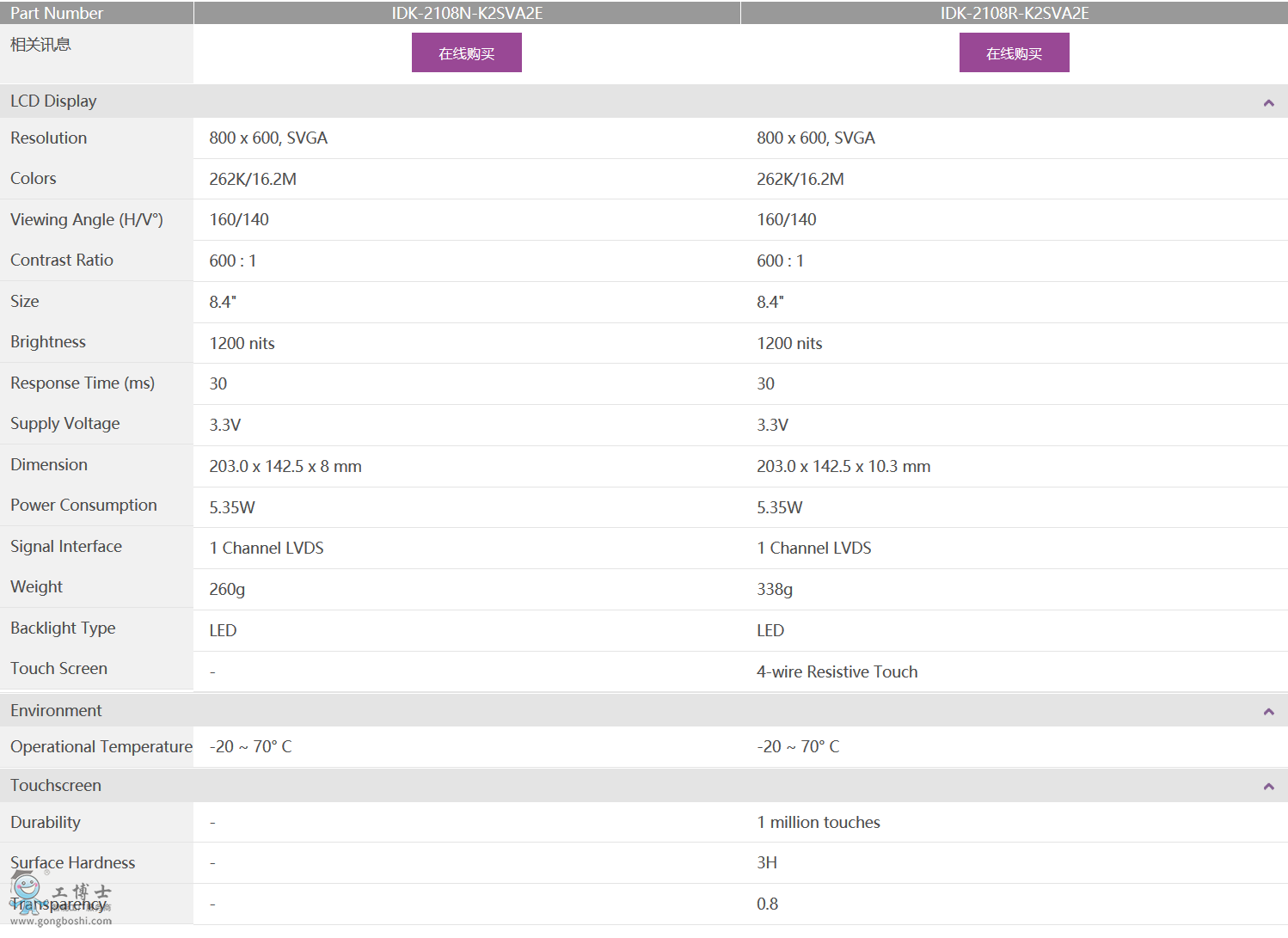Select the IDK-2108R-K2SVA2E column header
Viewport: 1288px width, 938px height.
point(1015,13)
